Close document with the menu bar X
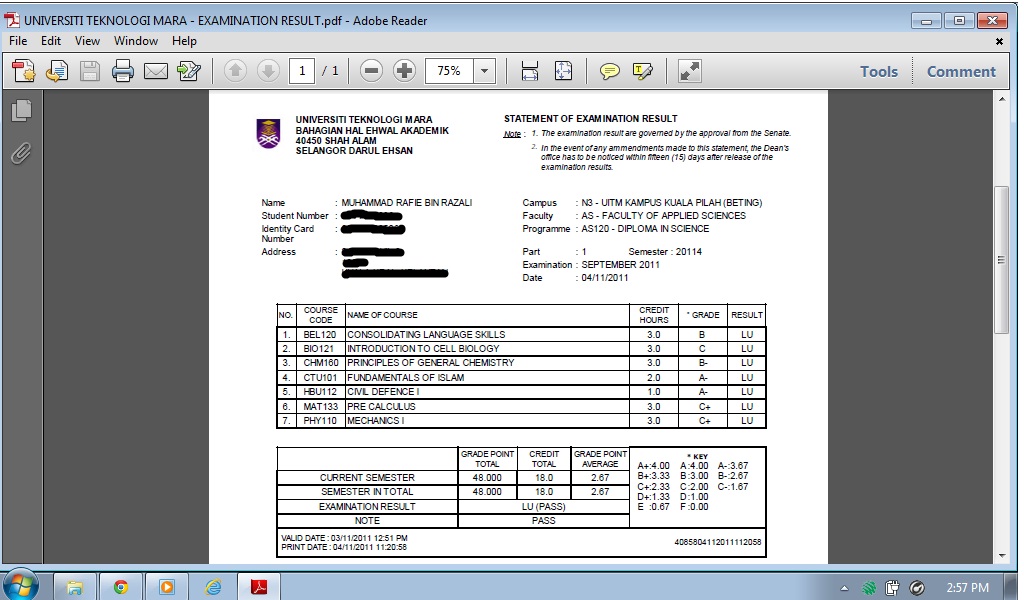 999,41
